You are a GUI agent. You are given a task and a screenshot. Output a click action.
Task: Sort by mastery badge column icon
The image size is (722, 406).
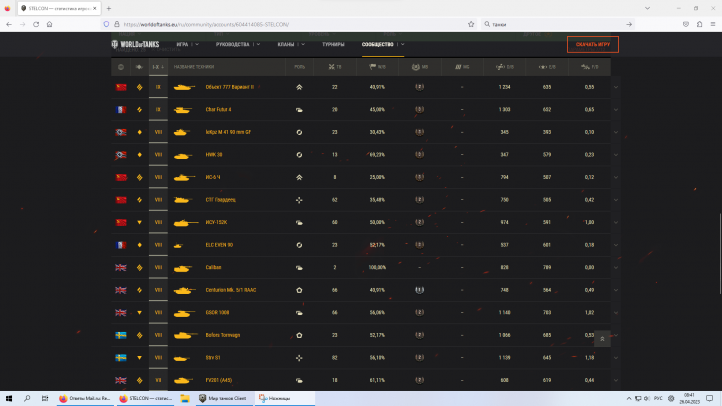pyautogui.click(x=418, y=67)
